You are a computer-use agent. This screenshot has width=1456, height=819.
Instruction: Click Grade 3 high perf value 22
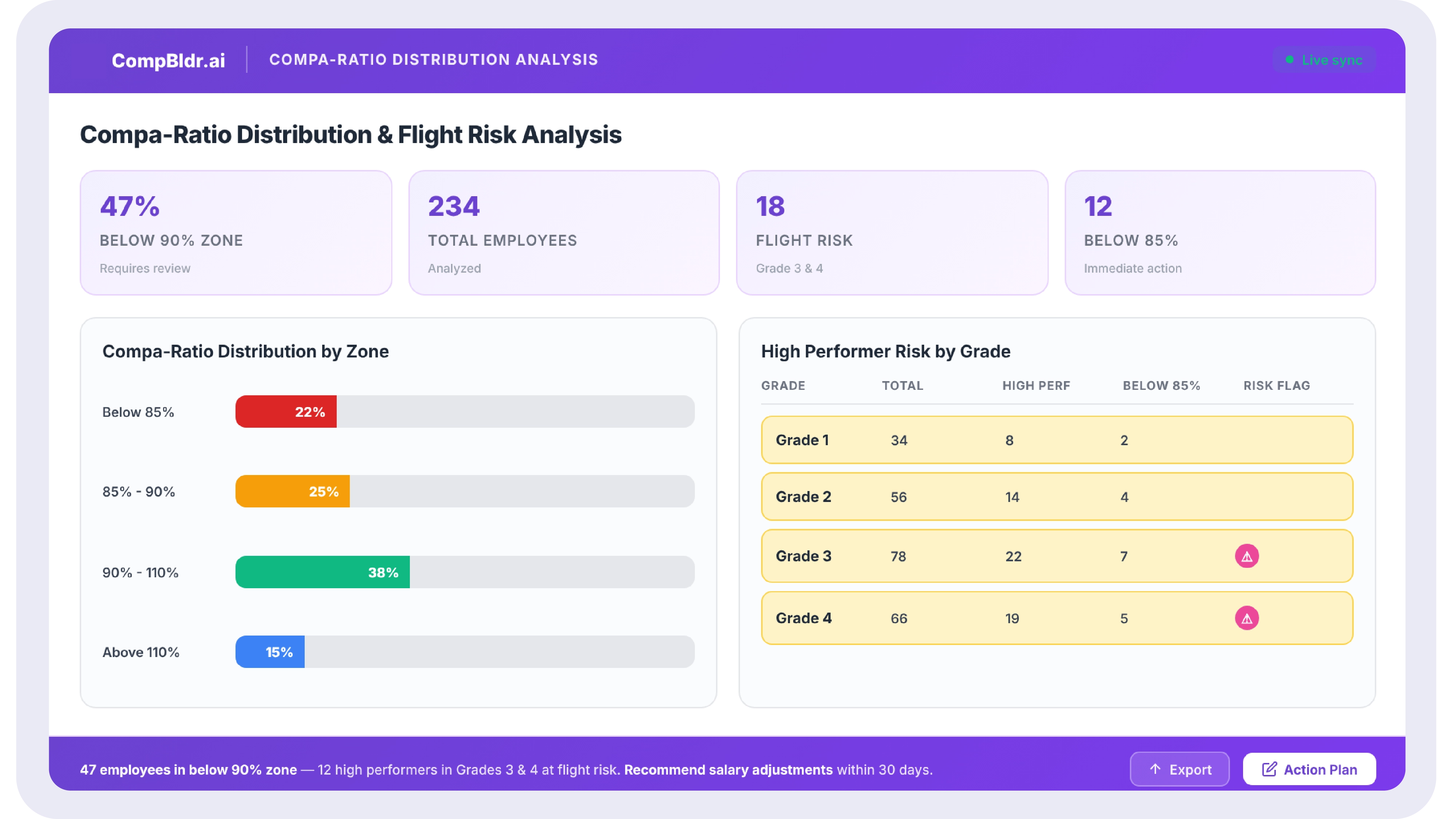tap(1013, 556)
